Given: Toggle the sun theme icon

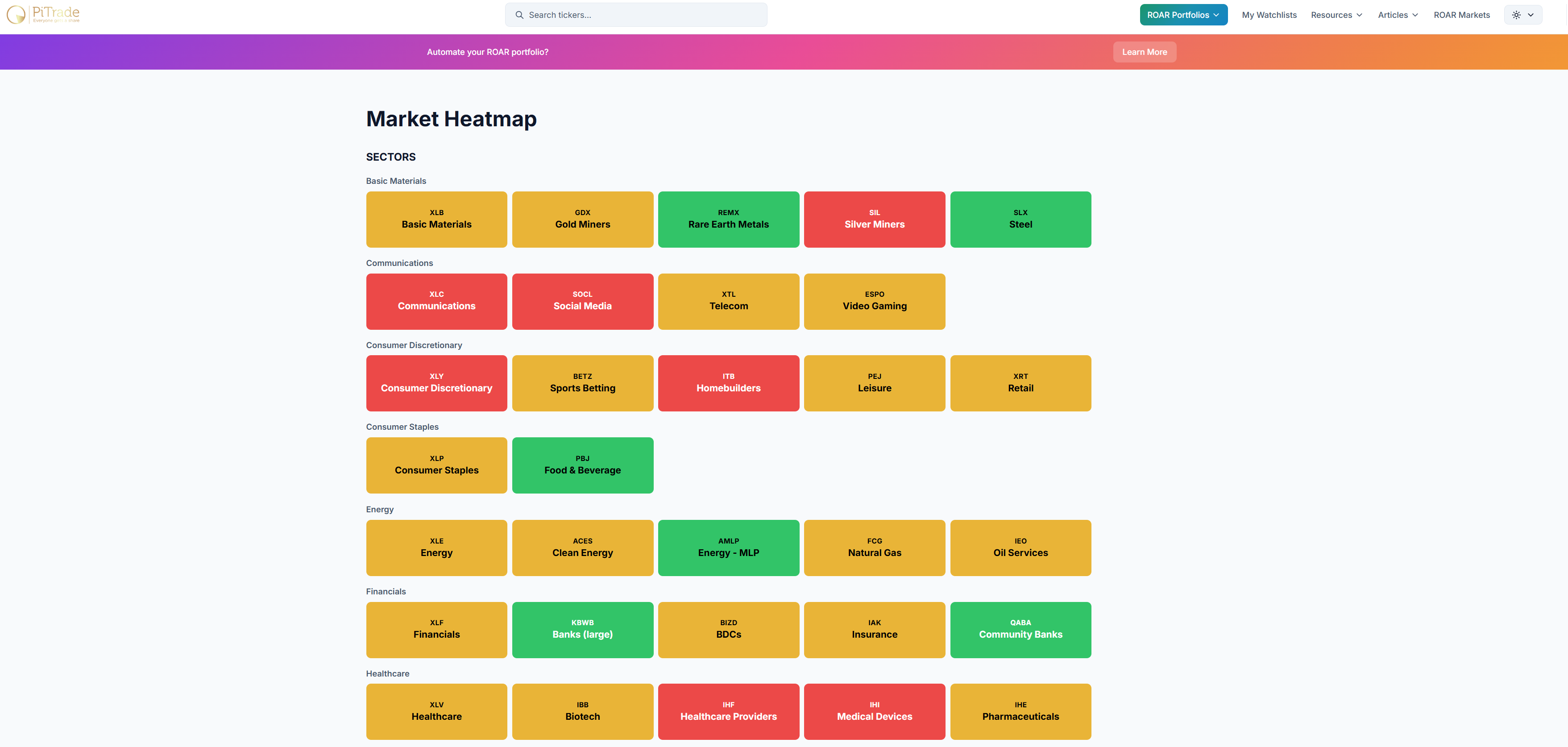Looking at the screenshot, I should pos(1516,15).
